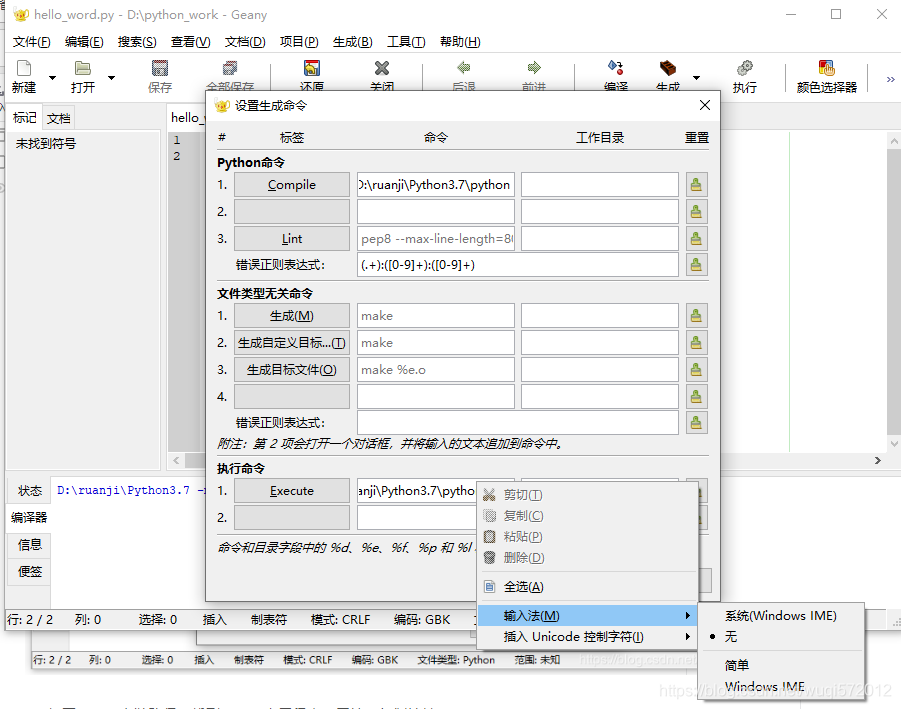Click the Revert file toolbar icon

311,68
